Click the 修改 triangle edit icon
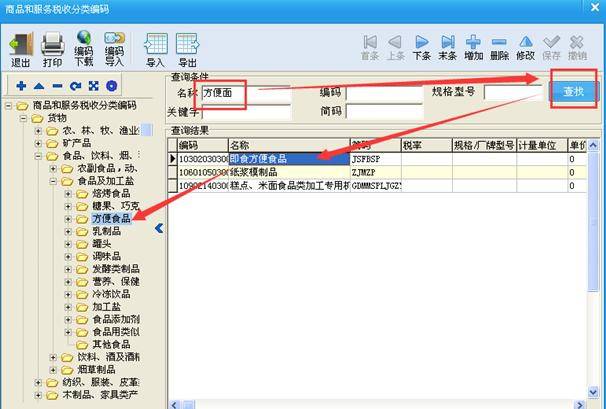This screenshot has width=606, height=409. [526, 48]
